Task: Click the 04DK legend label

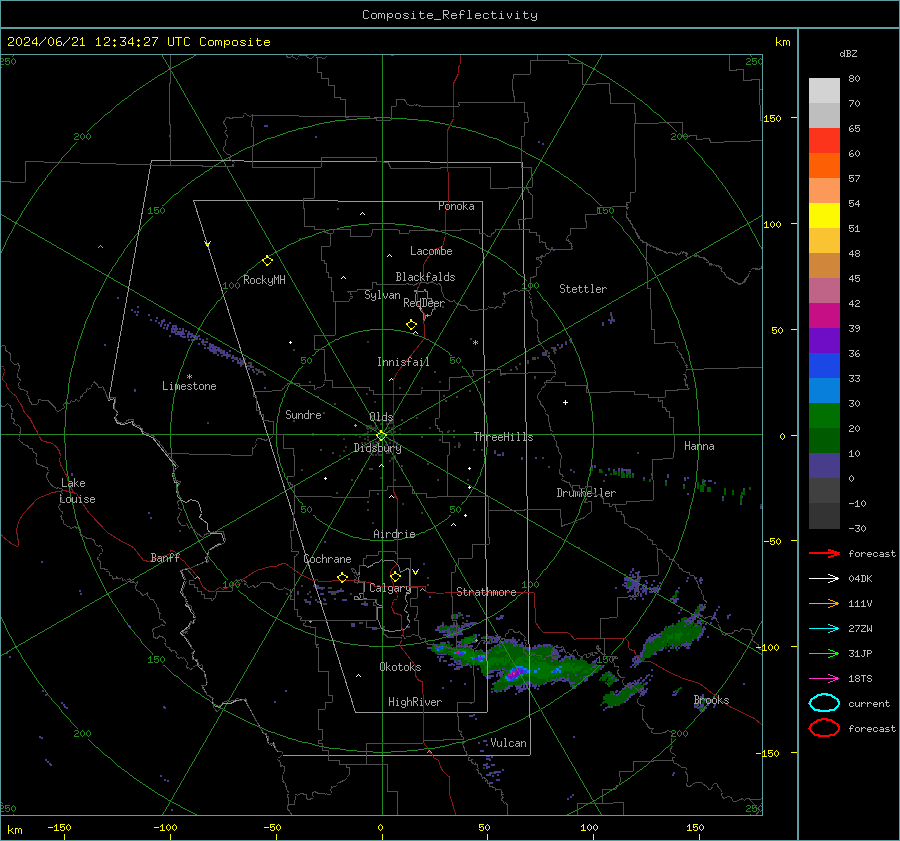Action: tap(860, 579)
